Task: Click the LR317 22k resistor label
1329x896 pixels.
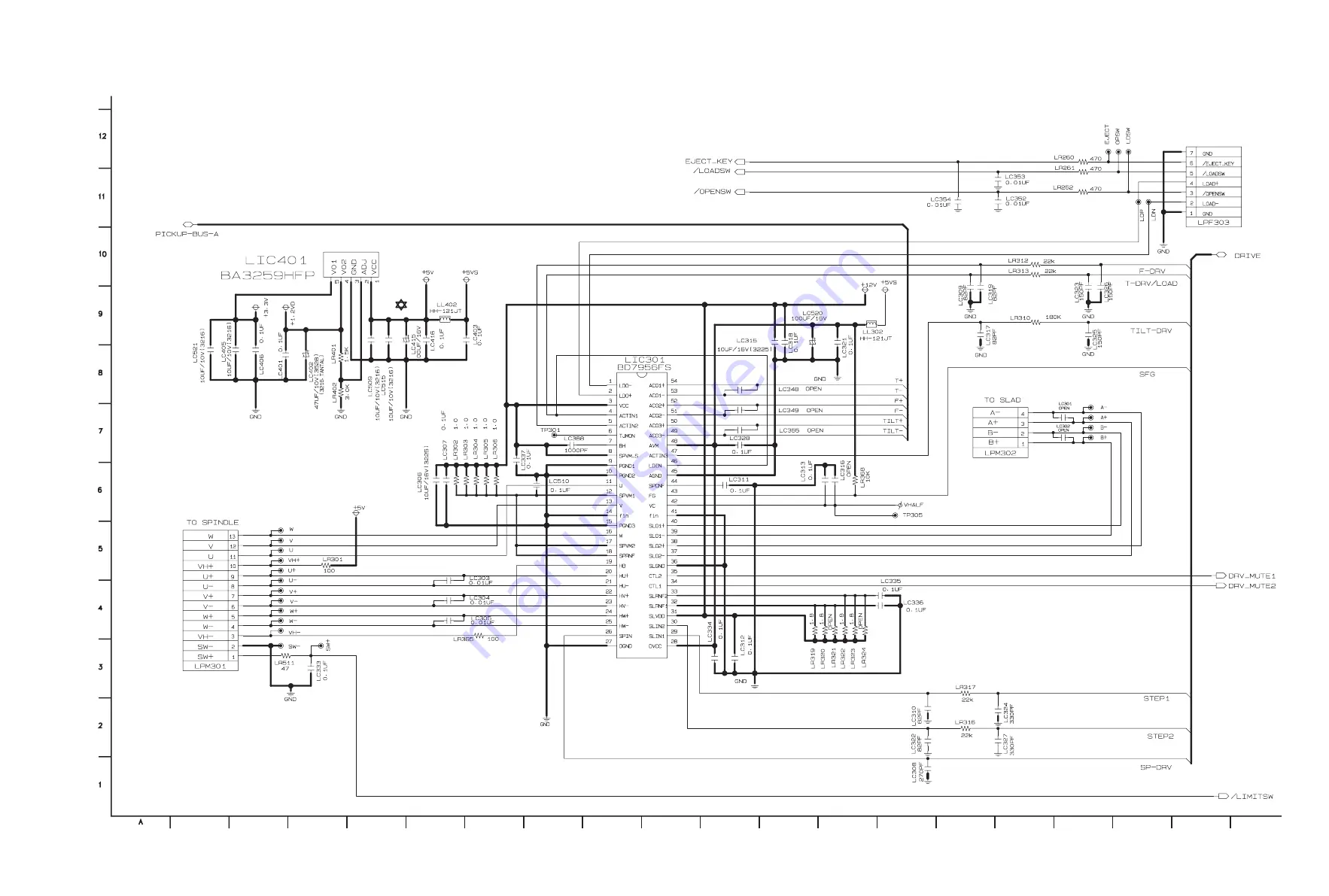Action: coord(966,693)
